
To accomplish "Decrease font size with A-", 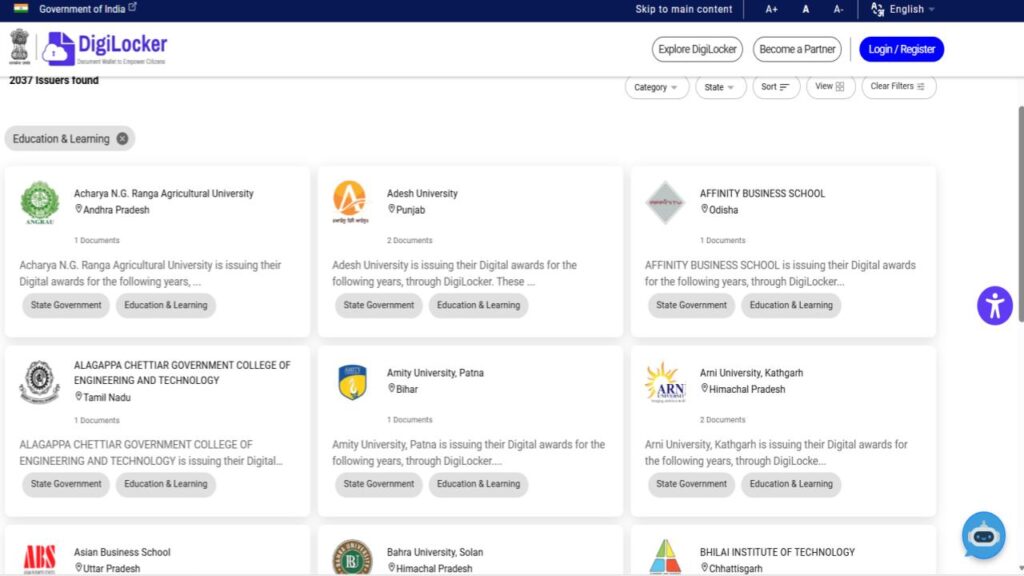I will pos(839,9).
